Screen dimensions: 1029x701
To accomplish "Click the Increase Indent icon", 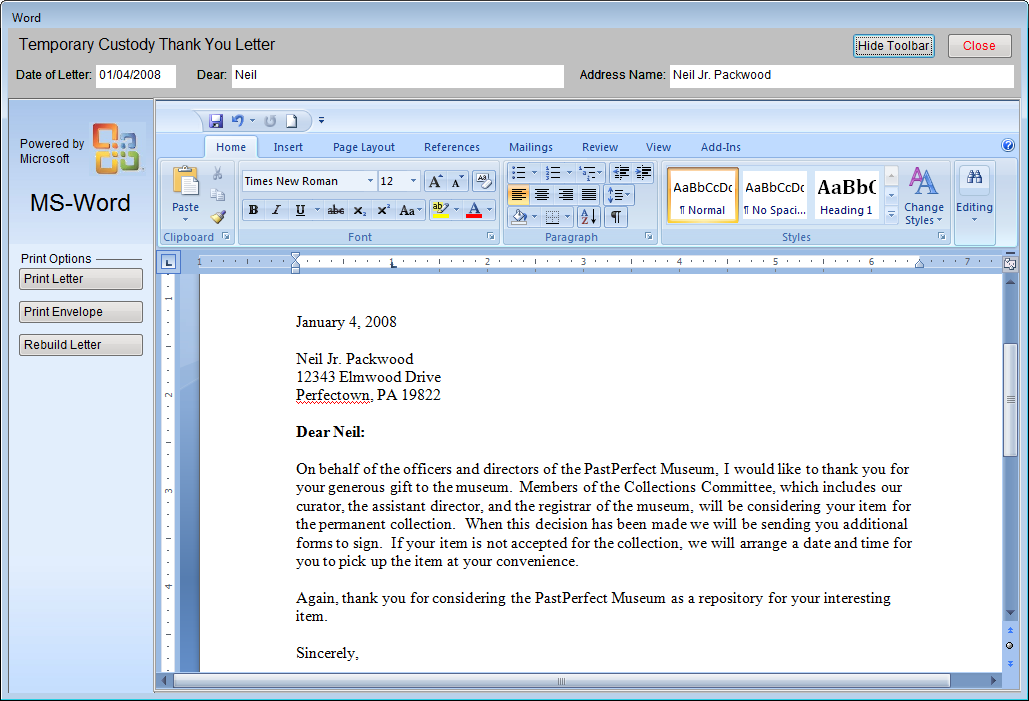I will [643, 173].
